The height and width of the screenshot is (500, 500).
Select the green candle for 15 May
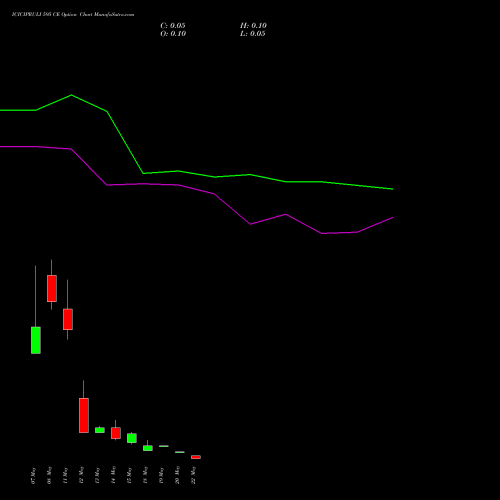click(132, 438)
